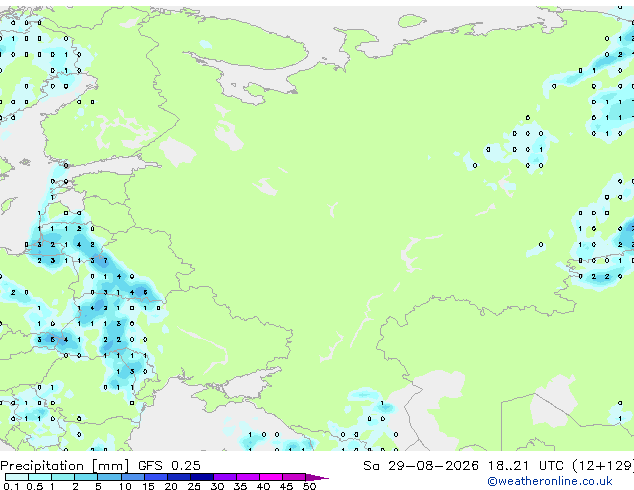Click the legend scale label "35"

pyautogui.click(x=240, y=486)
